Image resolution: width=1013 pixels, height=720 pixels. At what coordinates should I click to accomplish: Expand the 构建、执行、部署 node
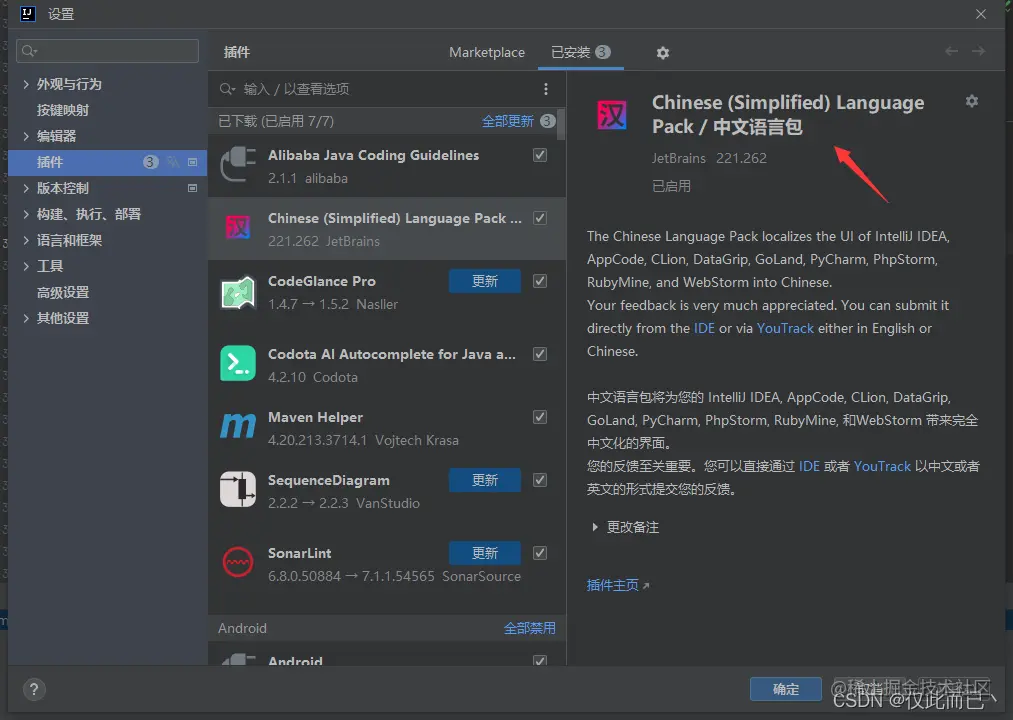tap(26, 214)
